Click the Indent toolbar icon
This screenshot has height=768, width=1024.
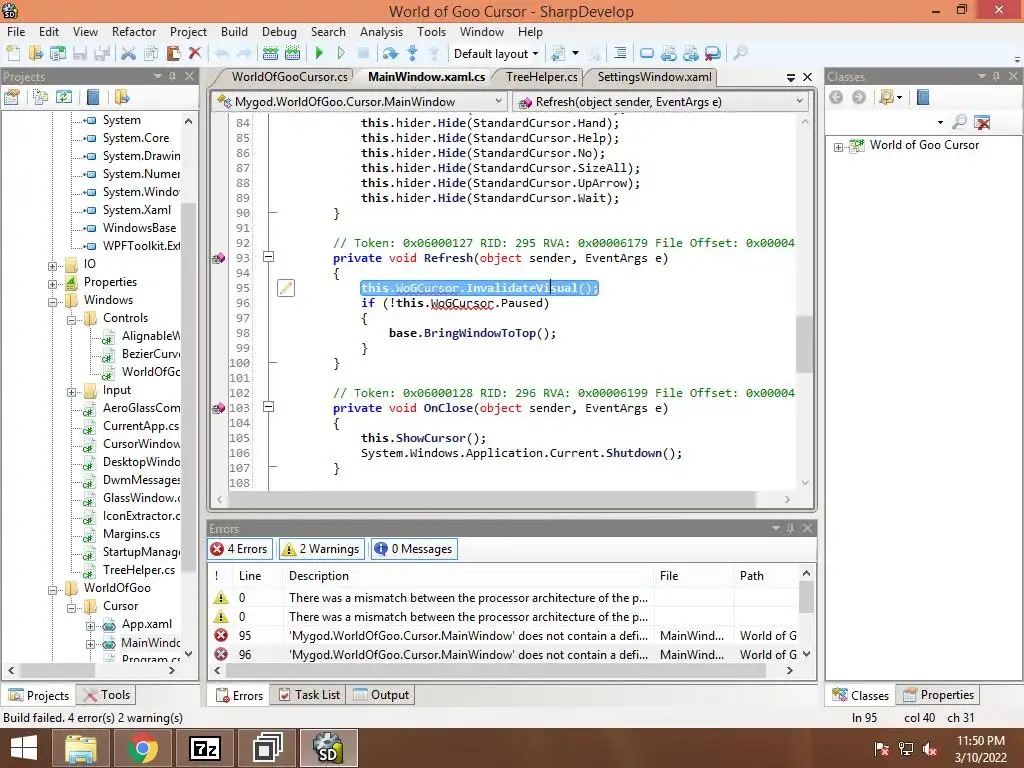click(x=620, y=54)
